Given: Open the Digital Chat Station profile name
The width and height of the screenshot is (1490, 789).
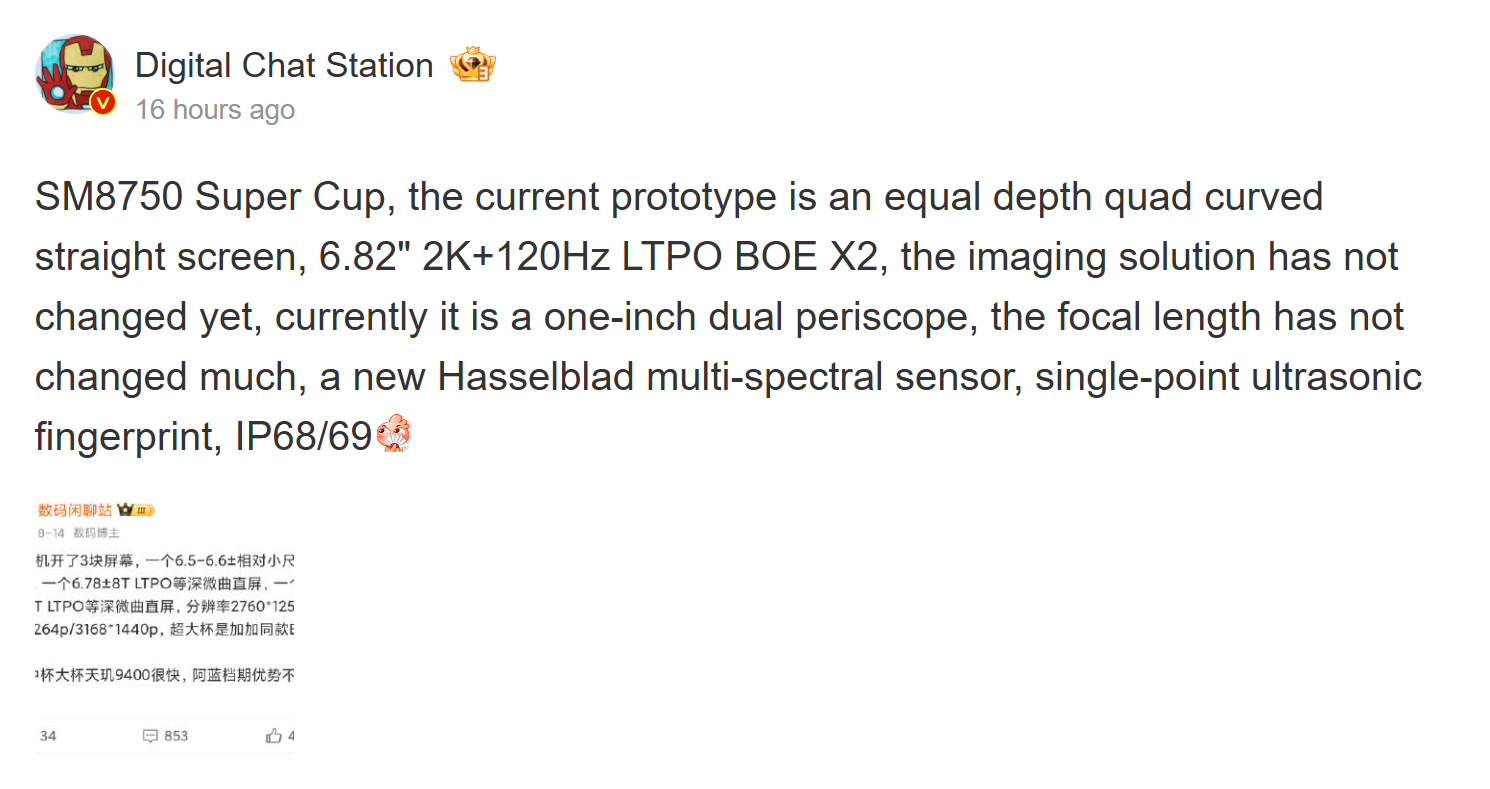Looking at the screenshot, I should 284,66.
